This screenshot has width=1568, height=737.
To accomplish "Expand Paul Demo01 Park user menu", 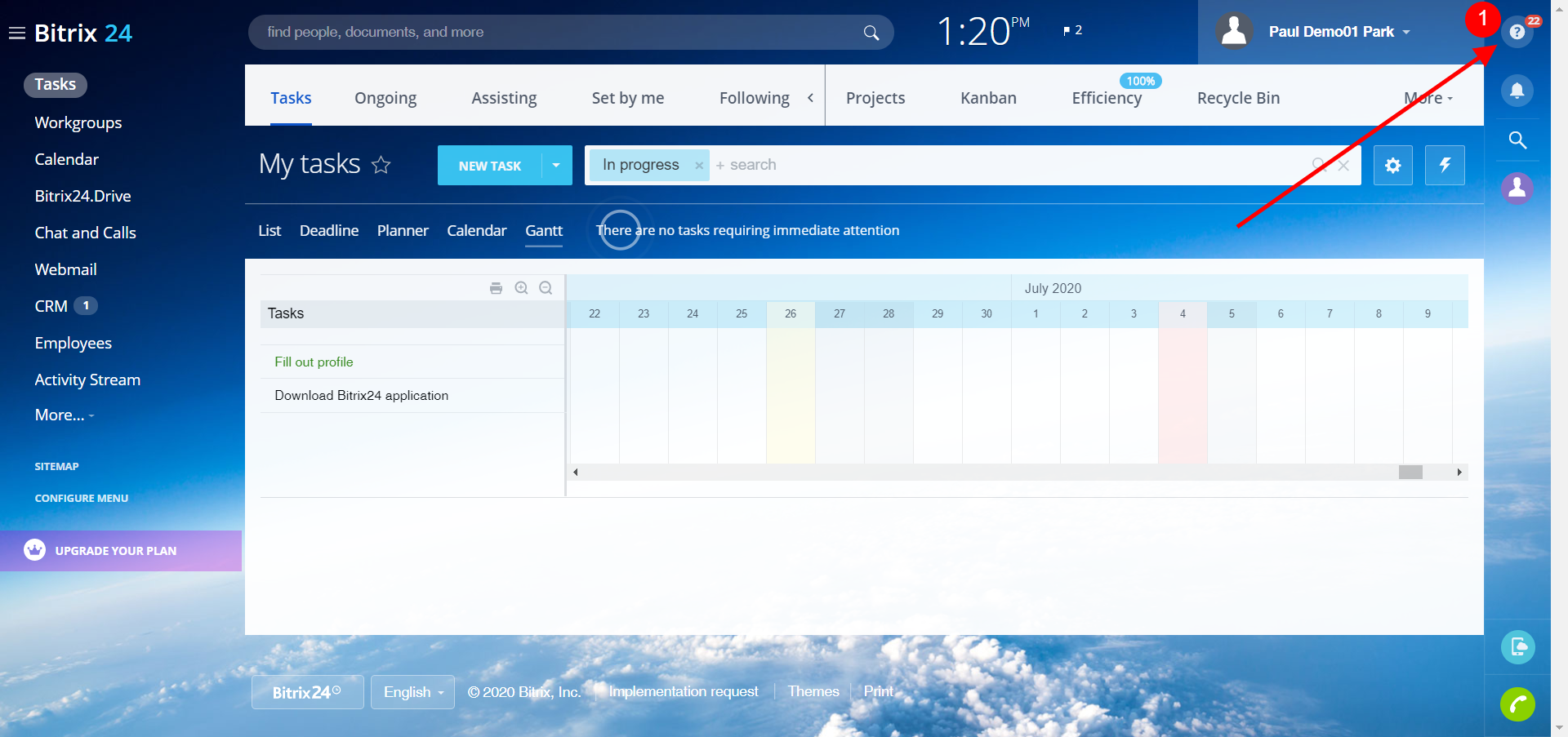I will pos(1406,33).
